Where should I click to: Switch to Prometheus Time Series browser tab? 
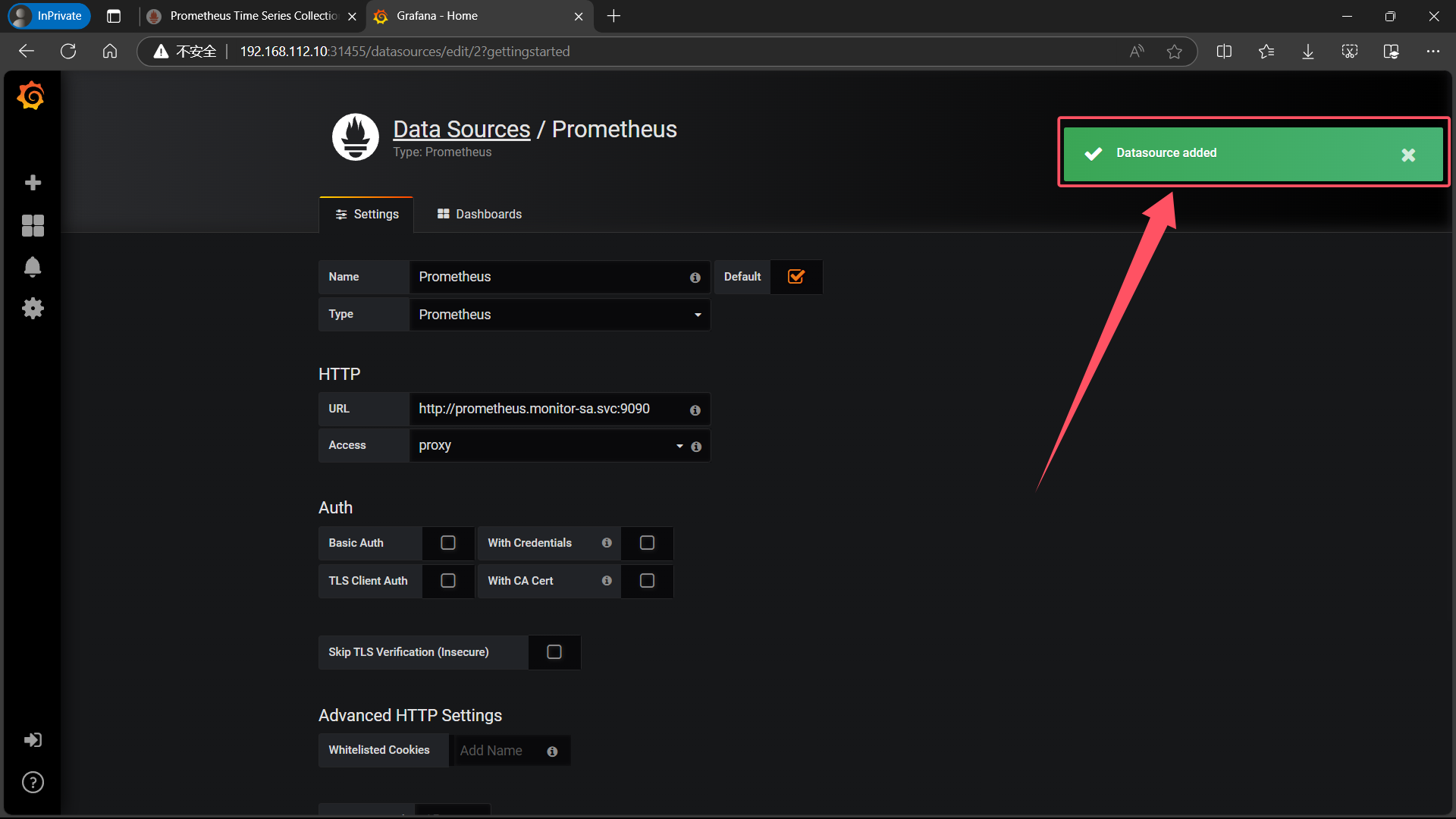(253, 16)
